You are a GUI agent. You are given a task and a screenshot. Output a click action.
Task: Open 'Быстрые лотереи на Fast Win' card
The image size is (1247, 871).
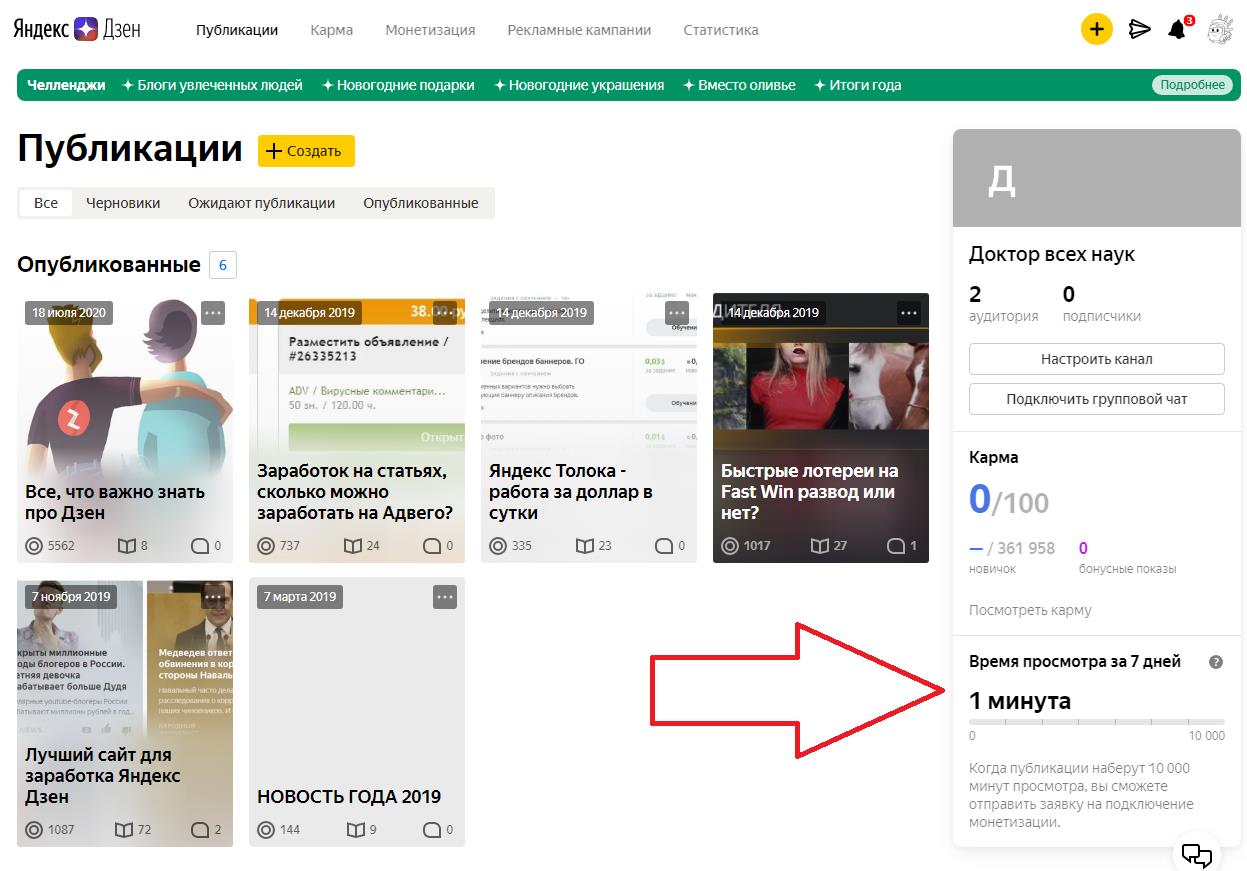(x=821, y=428)
